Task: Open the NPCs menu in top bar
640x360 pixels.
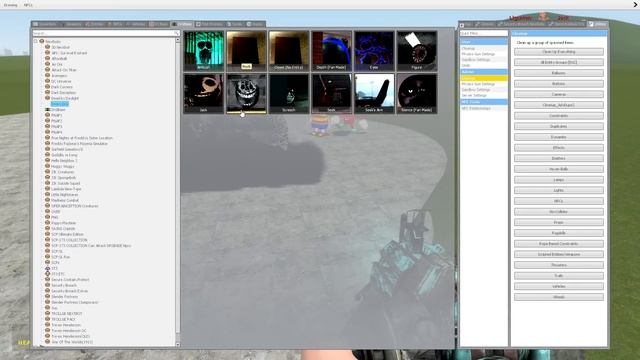Action: tap(28, 5)
